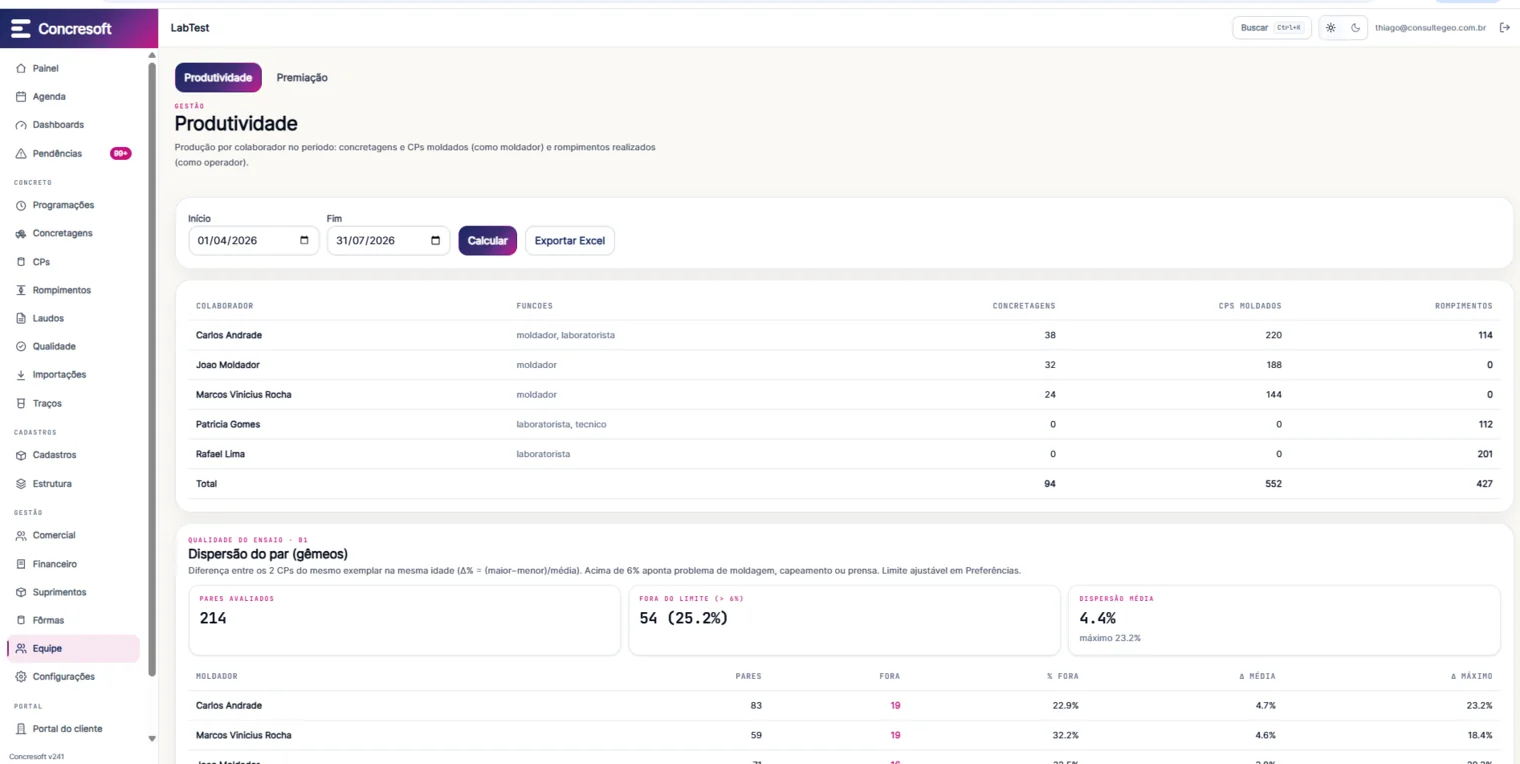Click Carlos Andrade in the COLABORADOR table
Image resolution: width=1520 pixels, height=764 pixels.
[229, 336]
